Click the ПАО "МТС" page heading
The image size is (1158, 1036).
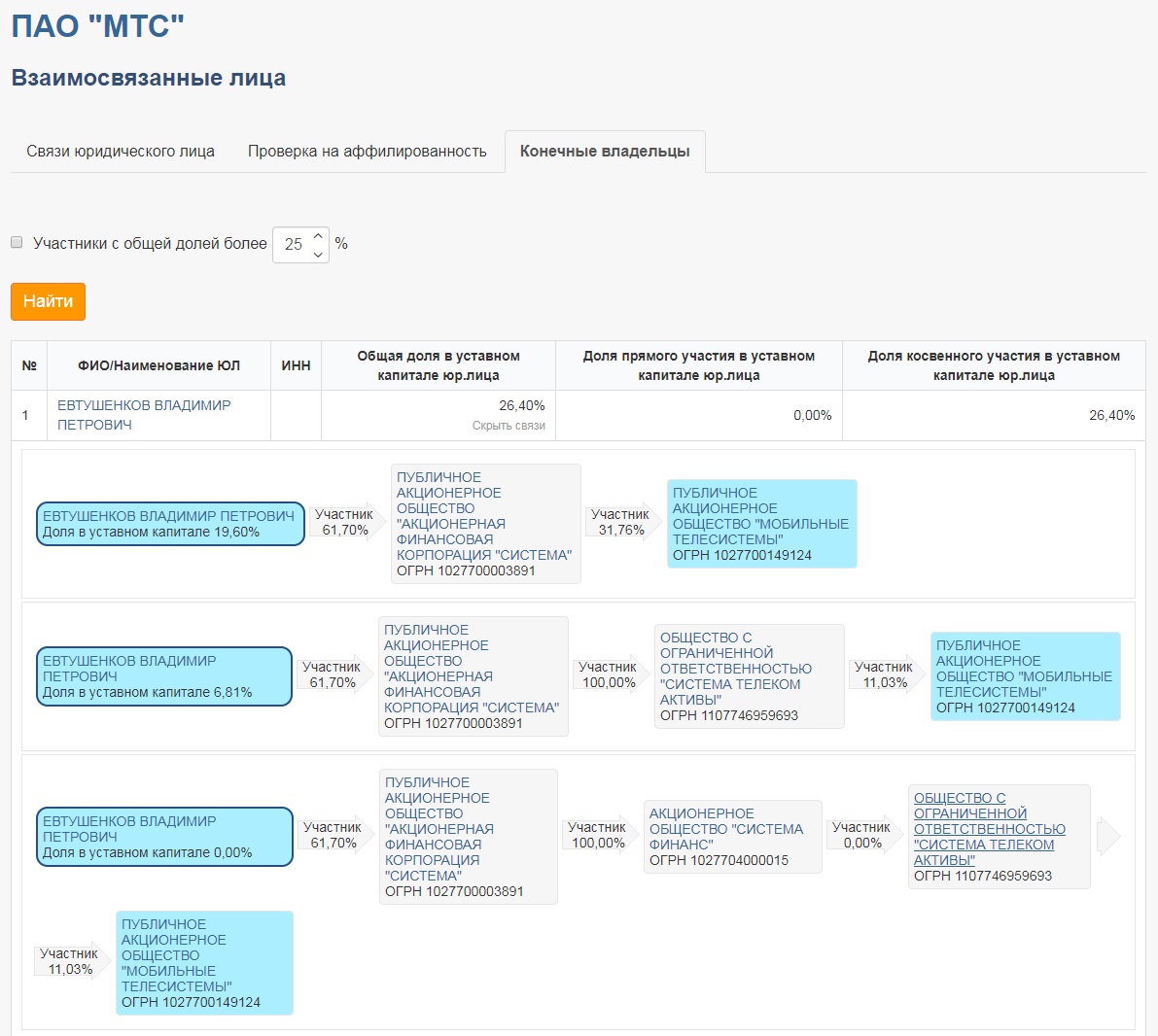[x=97, y=26]
